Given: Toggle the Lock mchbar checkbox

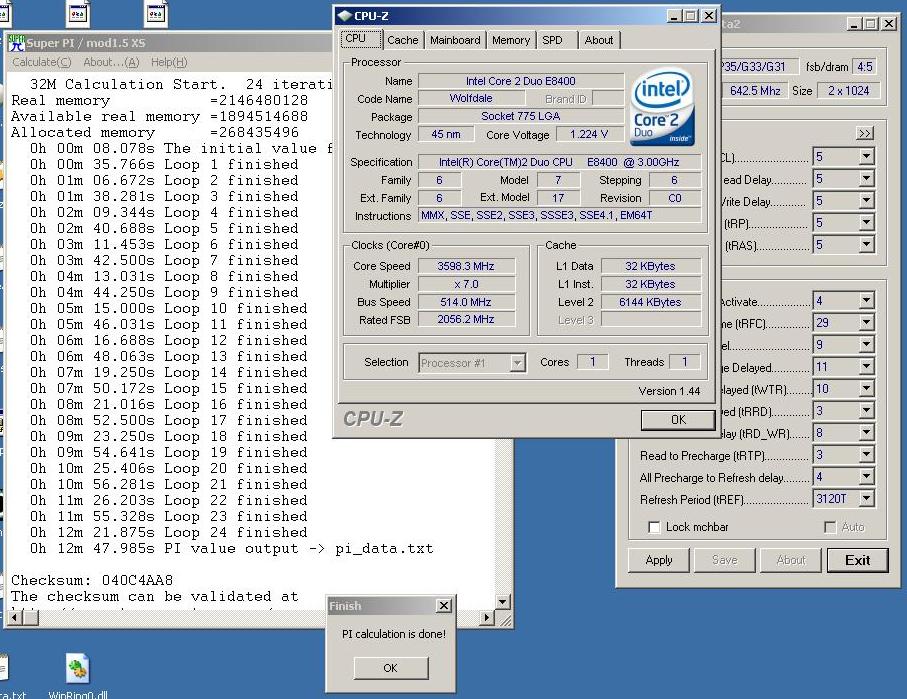Looking at the screenshot, I should click(x=654, y=527).
